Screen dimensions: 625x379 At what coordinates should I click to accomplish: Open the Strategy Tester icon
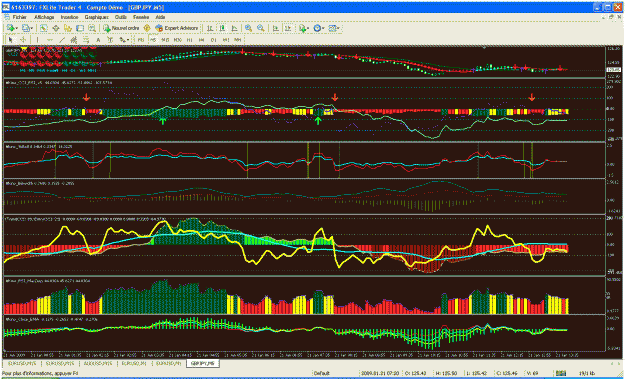[x=92, y=28]
